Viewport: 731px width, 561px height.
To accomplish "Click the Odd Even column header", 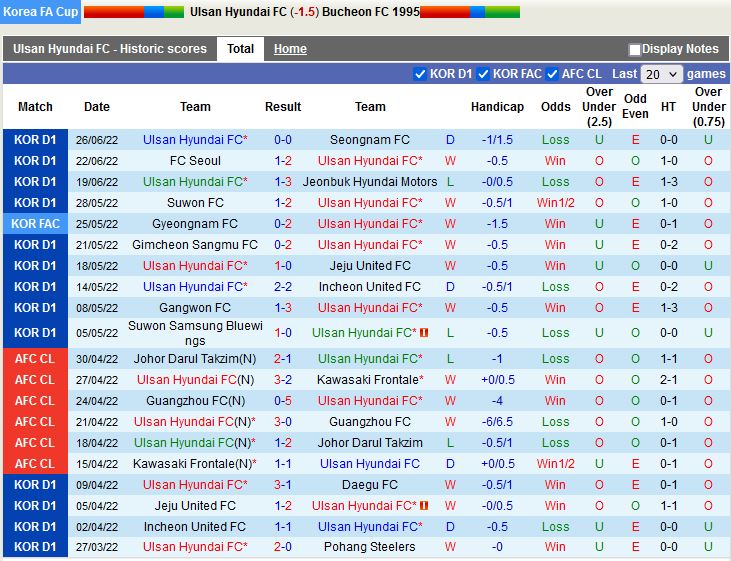I will click(635, 106).
